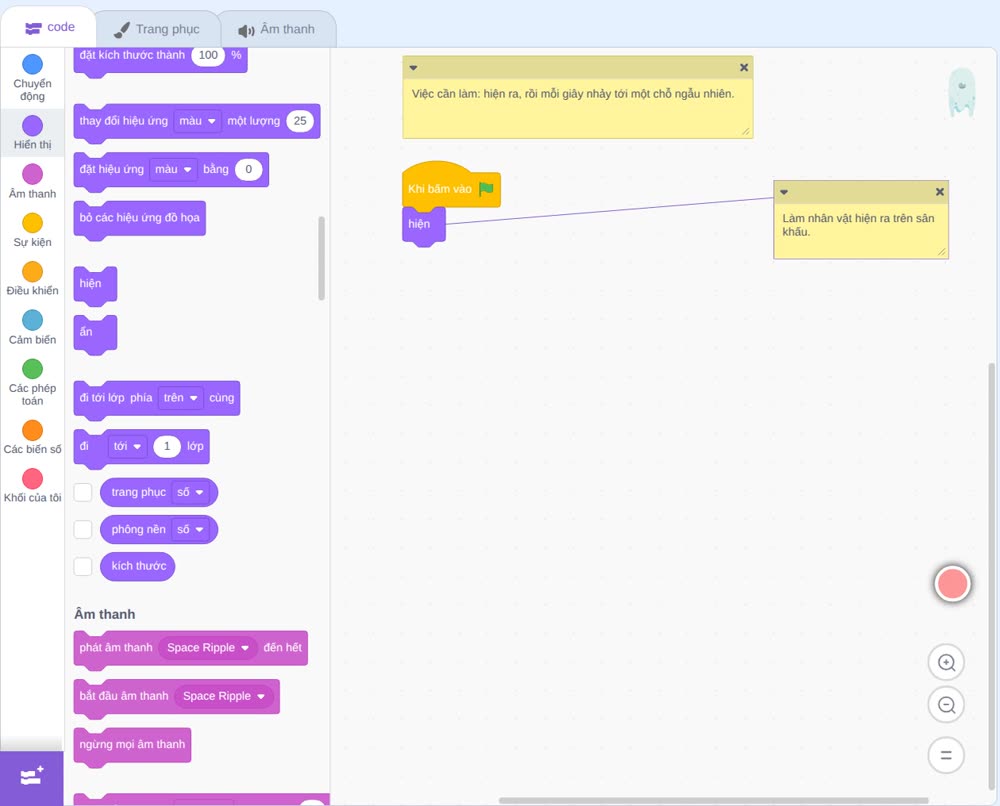Click the add extension button

tap(32, 777)
